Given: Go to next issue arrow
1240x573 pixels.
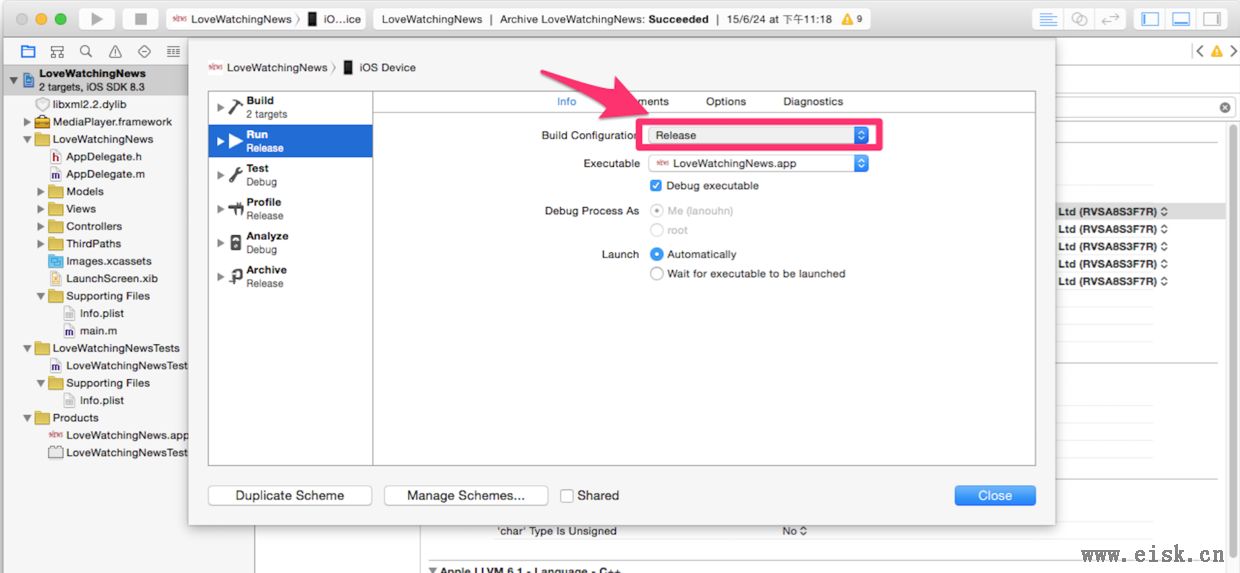Looking at the screenshot, I should click(x=1233, y=51).
